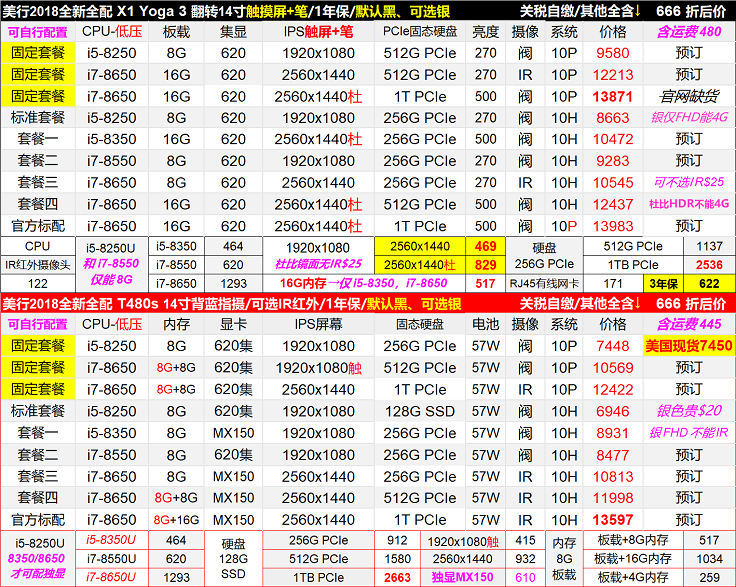736x587 pixels.
Task: Click the 含运费445 header cell
Action: click(x=689, y=324)
